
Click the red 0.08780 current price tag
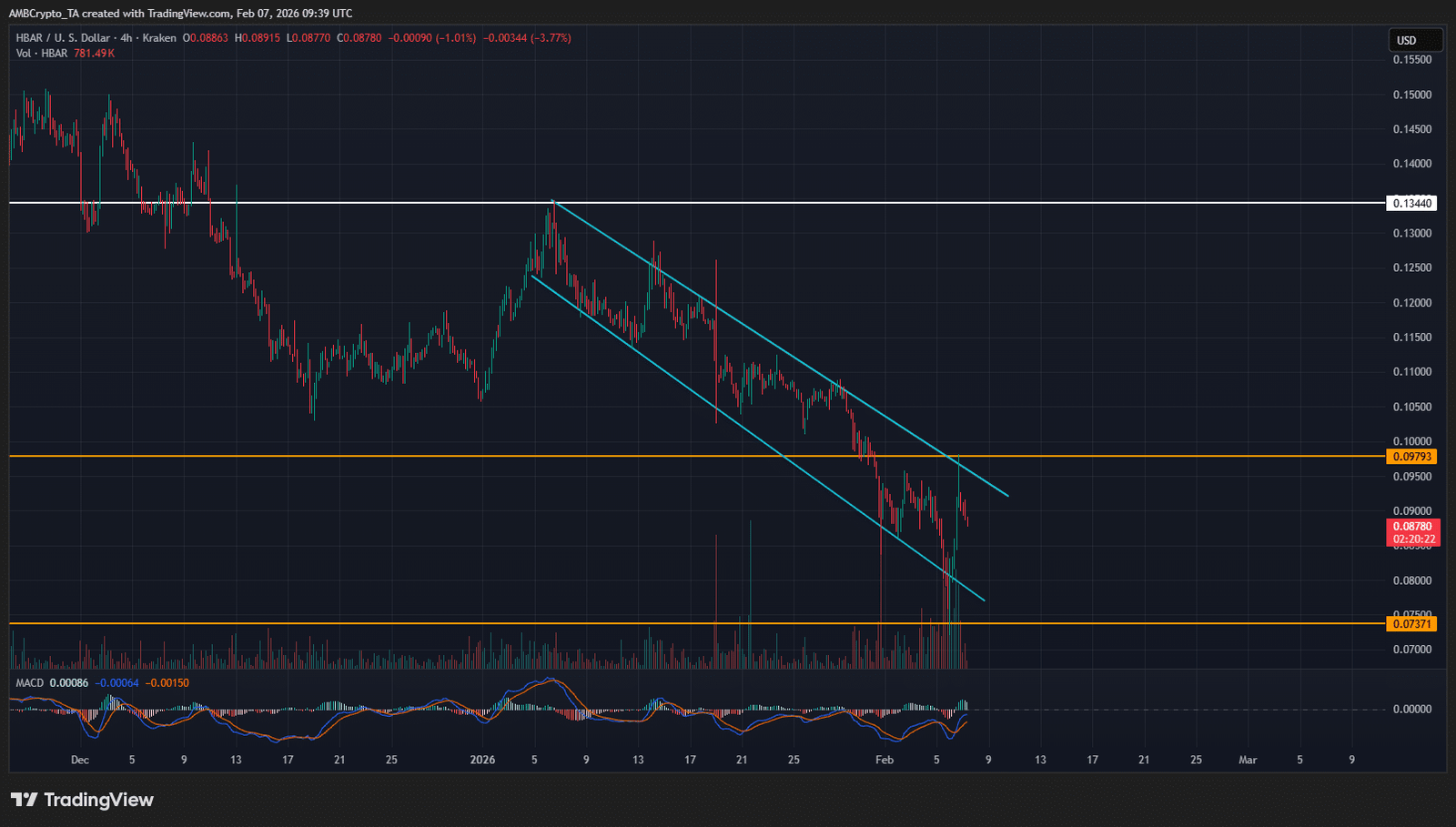coord(1411,527)
